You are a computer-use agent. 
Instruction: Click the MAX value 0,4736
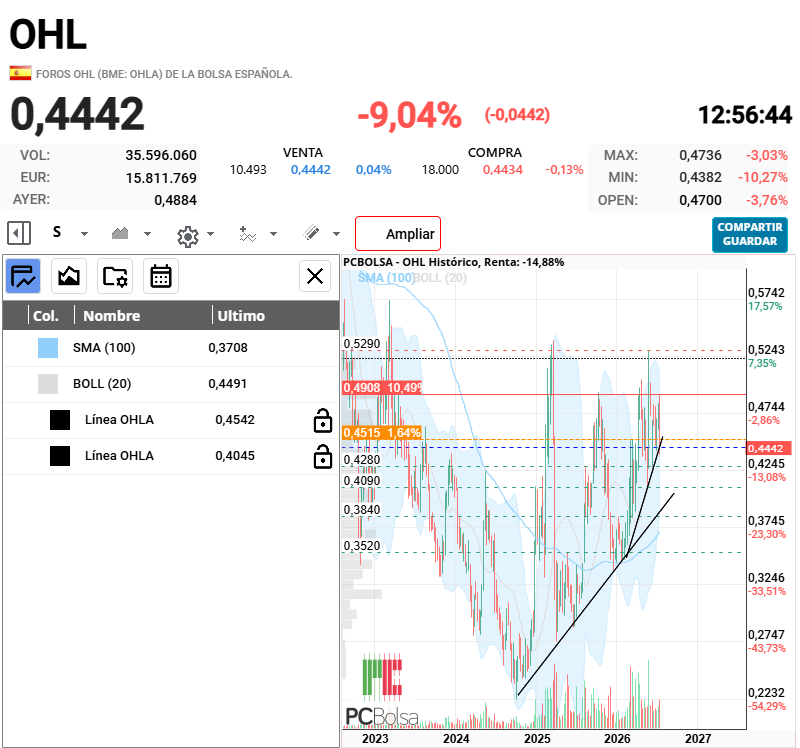[x=700, y=155]
